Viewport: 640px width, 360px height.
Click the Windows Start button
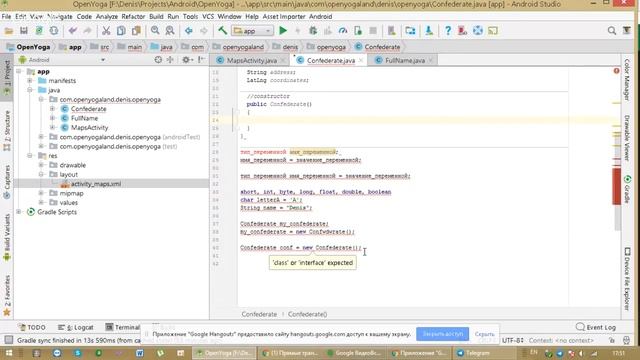[9, 353]
